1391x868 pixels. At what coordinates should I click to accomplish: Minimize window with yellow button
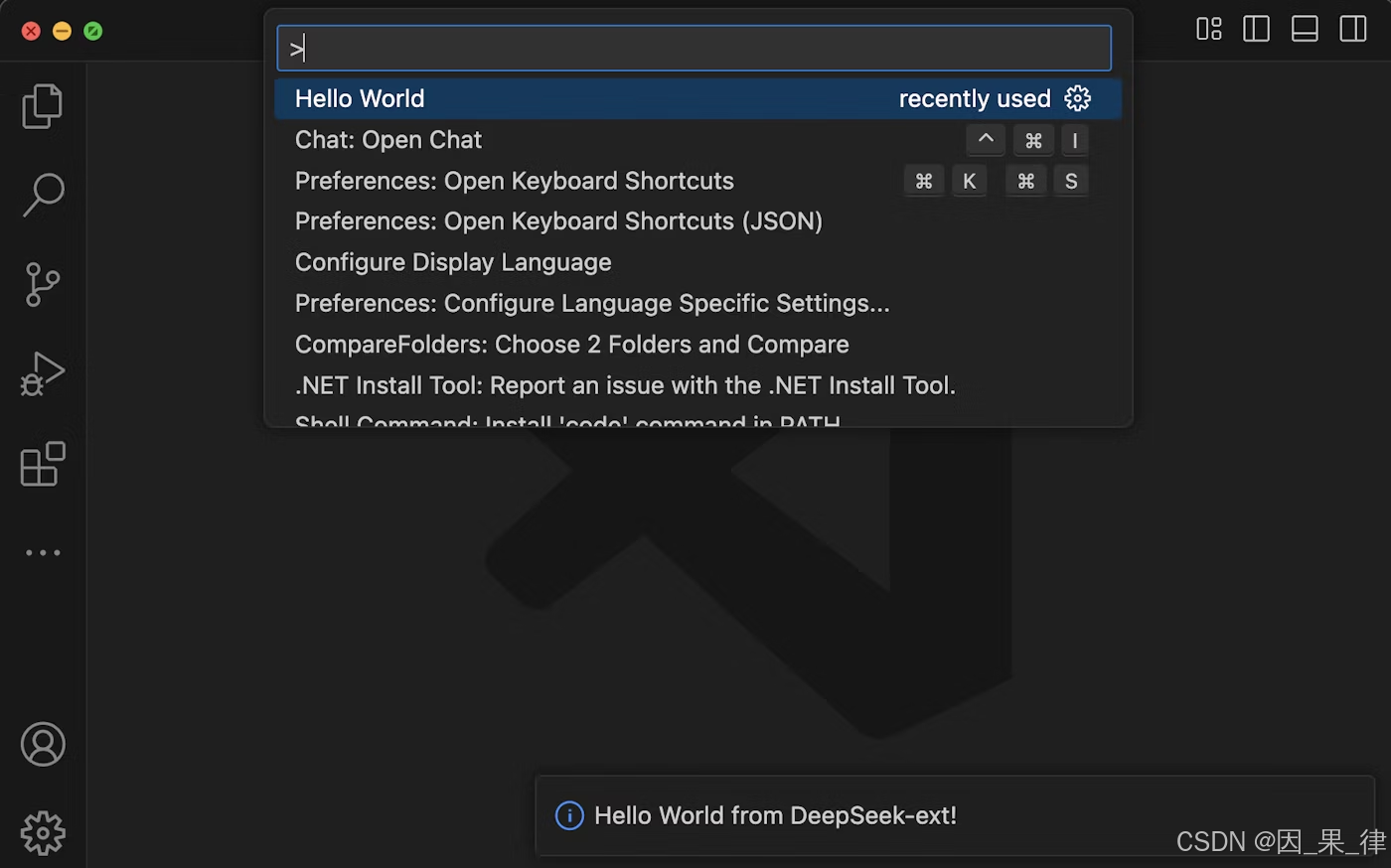click(62, 31)
